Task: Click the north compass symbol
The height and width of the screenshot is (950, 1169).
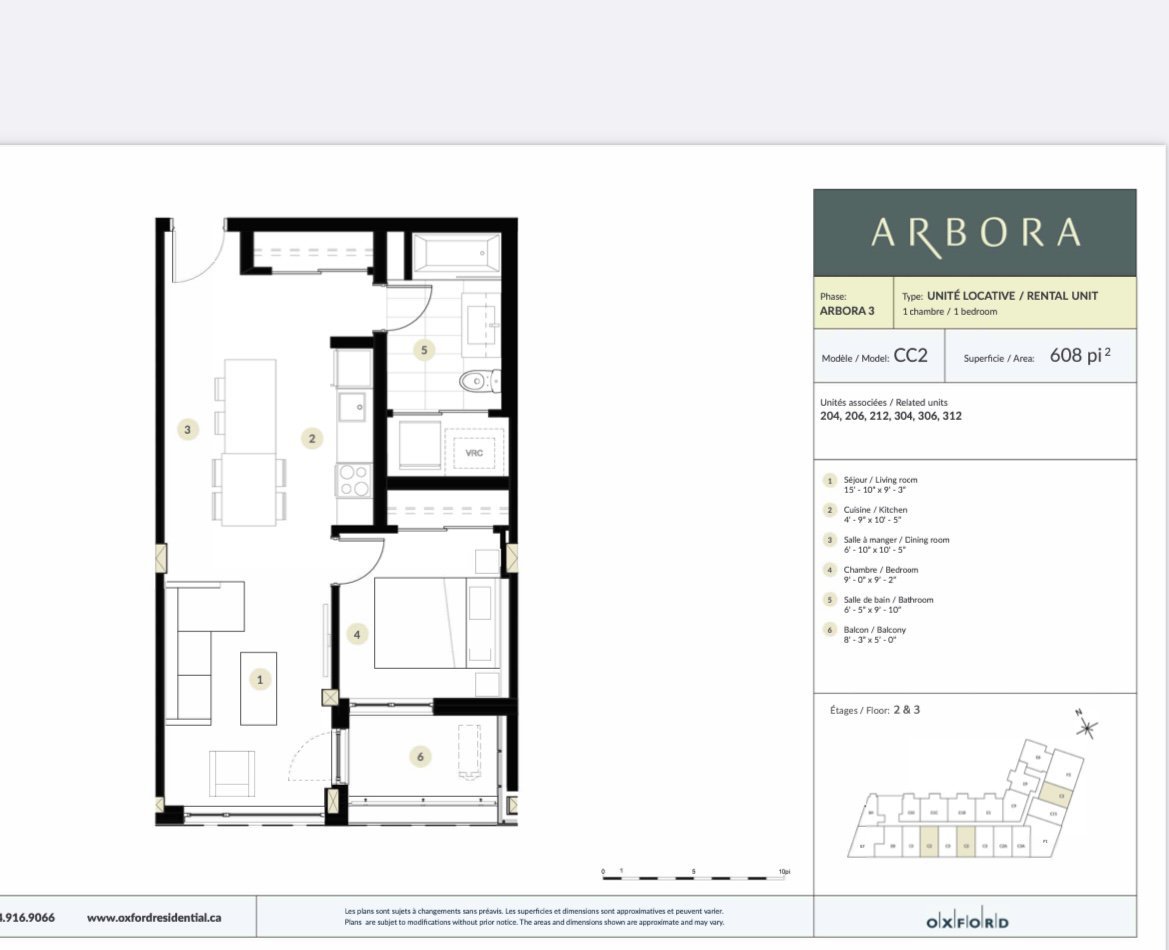Action: 1086,728
